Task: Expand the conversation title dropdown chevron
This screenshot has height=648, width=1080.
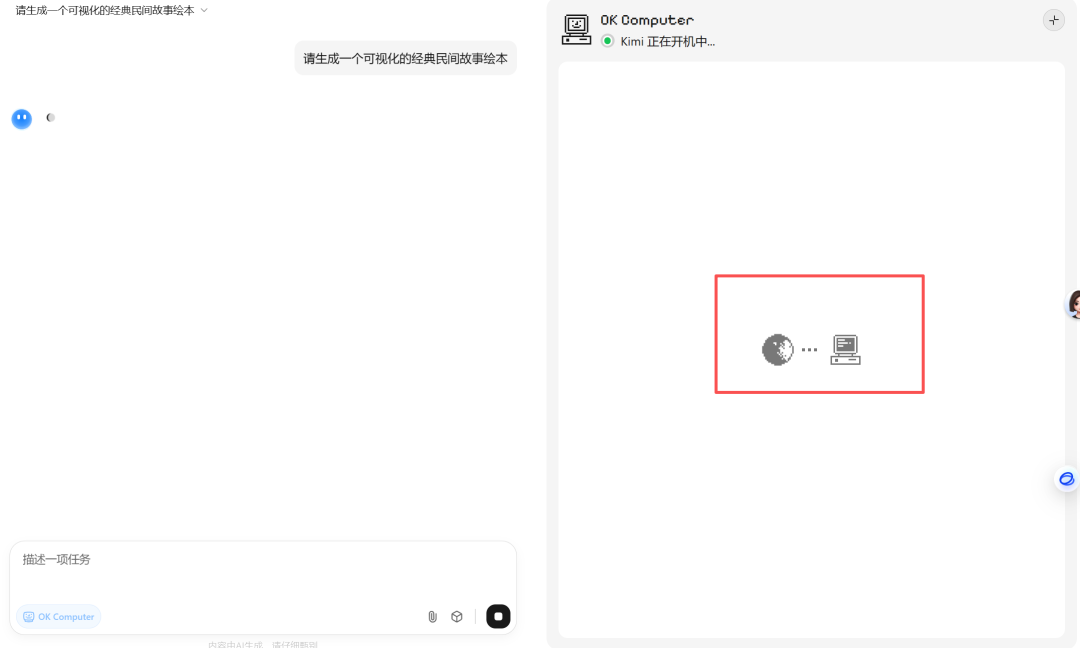Action: 204,10
